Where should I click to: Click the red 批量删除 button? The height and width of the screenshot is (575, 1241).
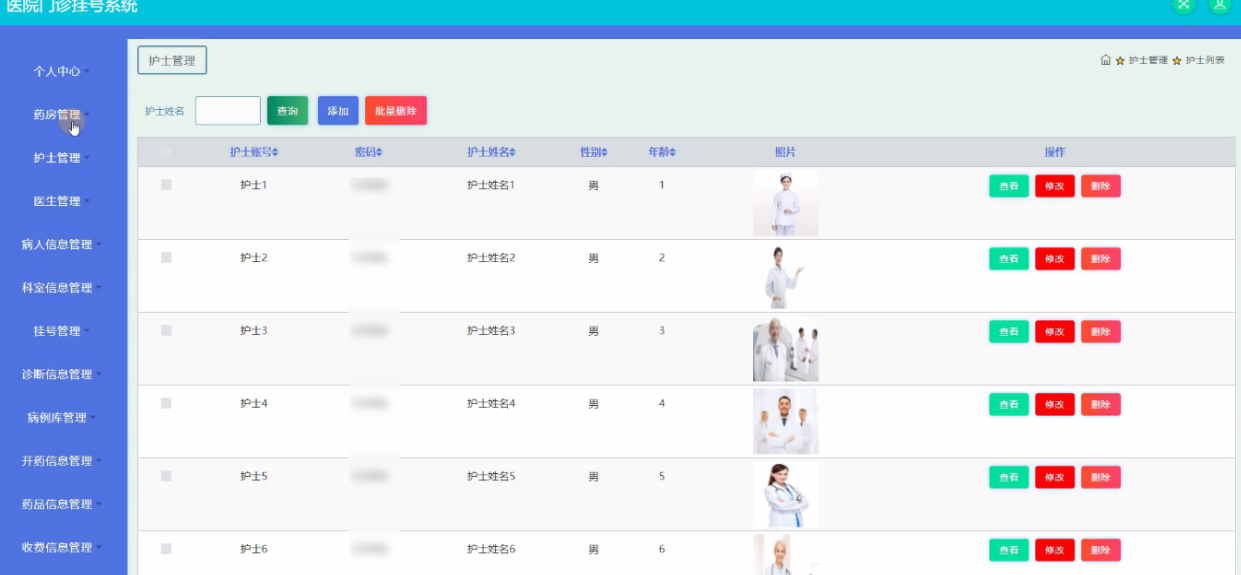click(x=396, y=111)
